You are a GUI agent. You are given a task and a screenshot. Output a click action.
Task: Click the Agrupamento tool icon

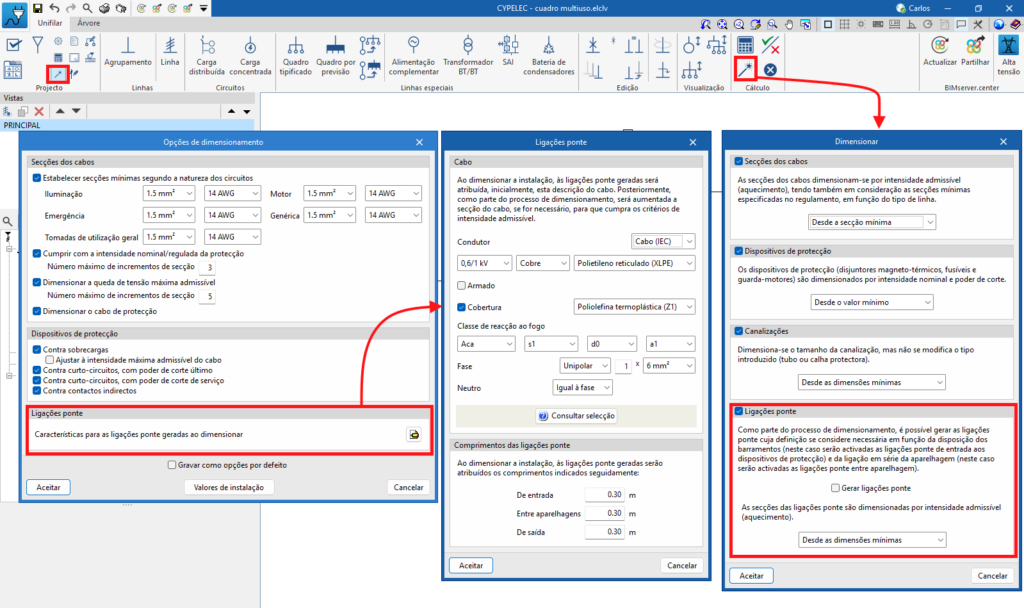(127, 46)
